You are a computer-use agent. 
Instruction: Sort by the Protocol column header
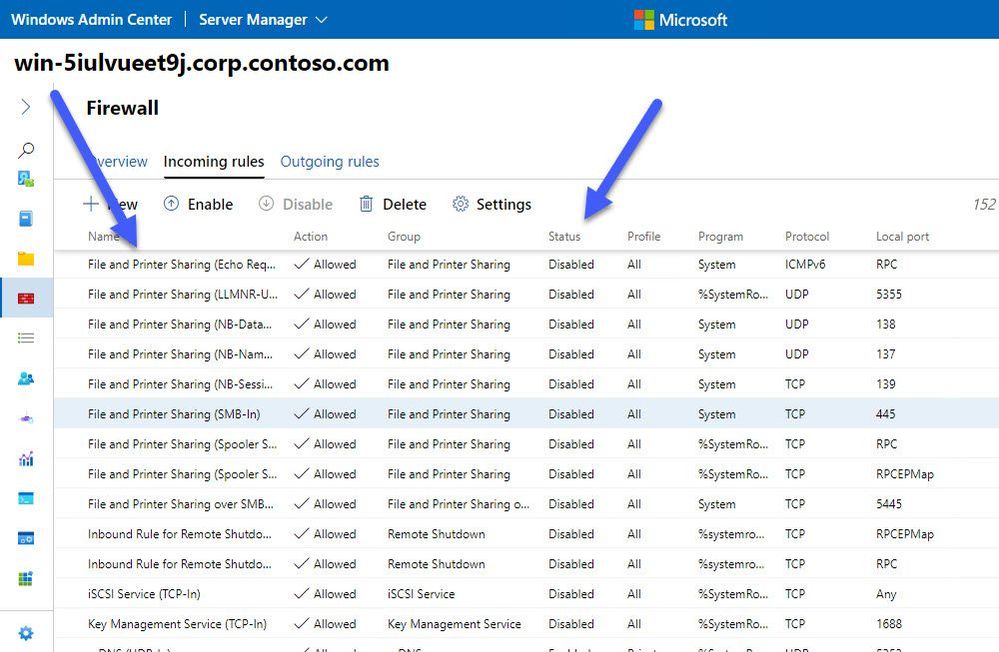[x=807, y=236]
